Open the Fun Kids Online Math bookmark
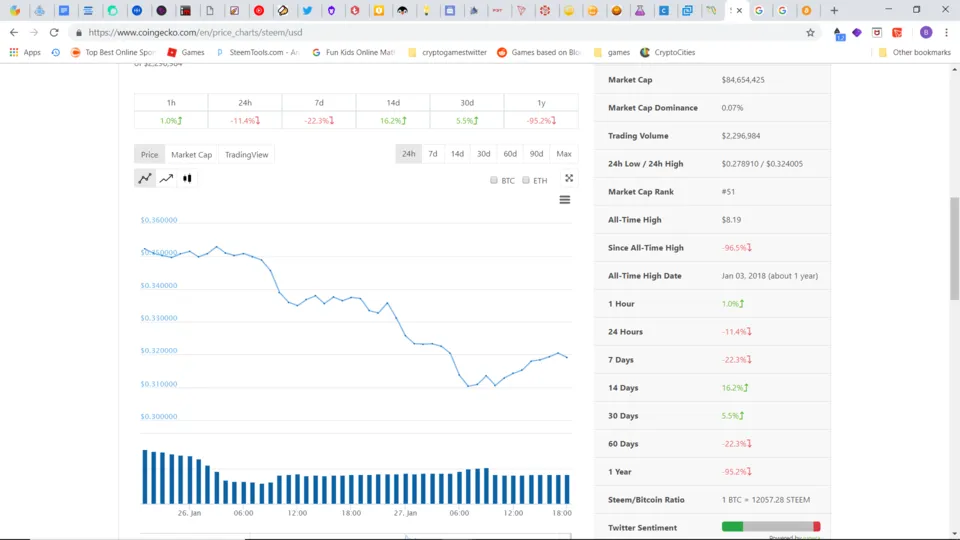This screenshot has height=540, width=960. pos(354,53)
